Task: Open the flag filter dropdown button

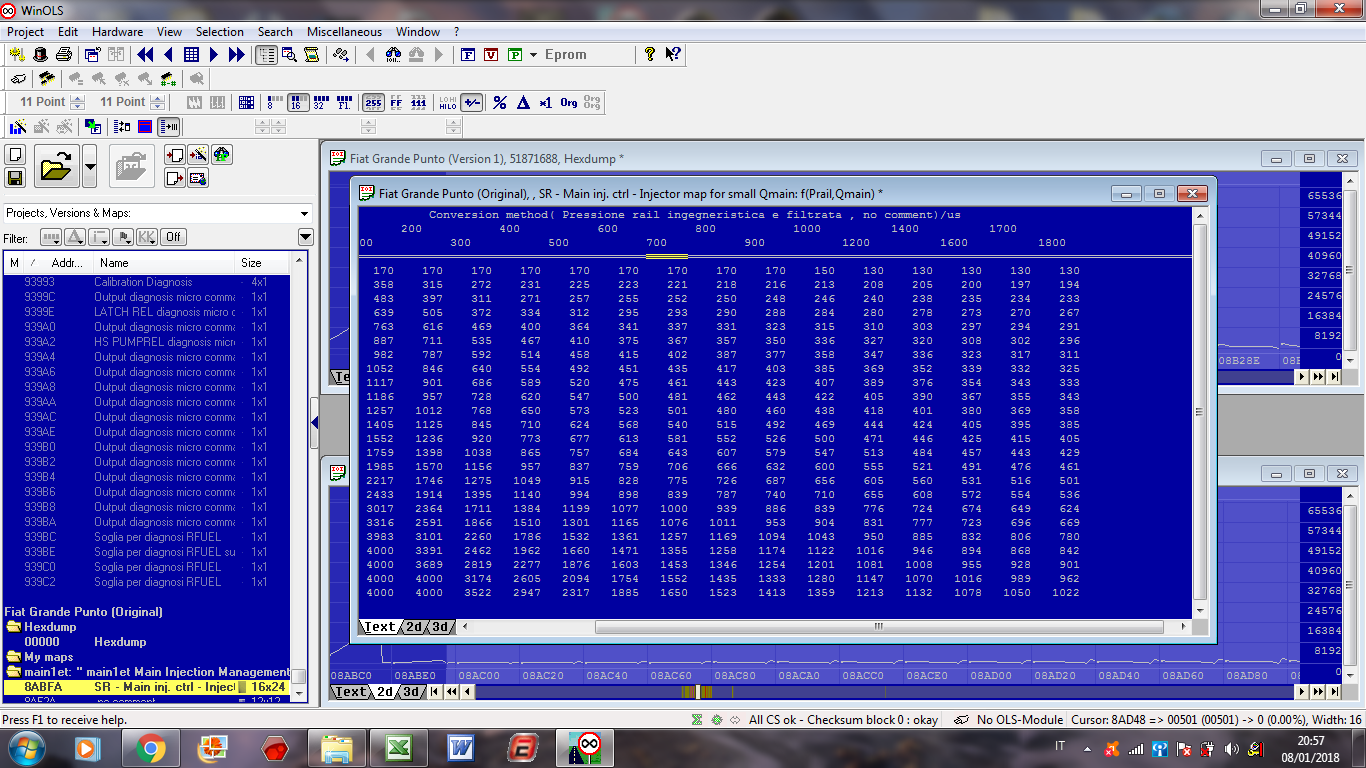Action: coord(123,237)
